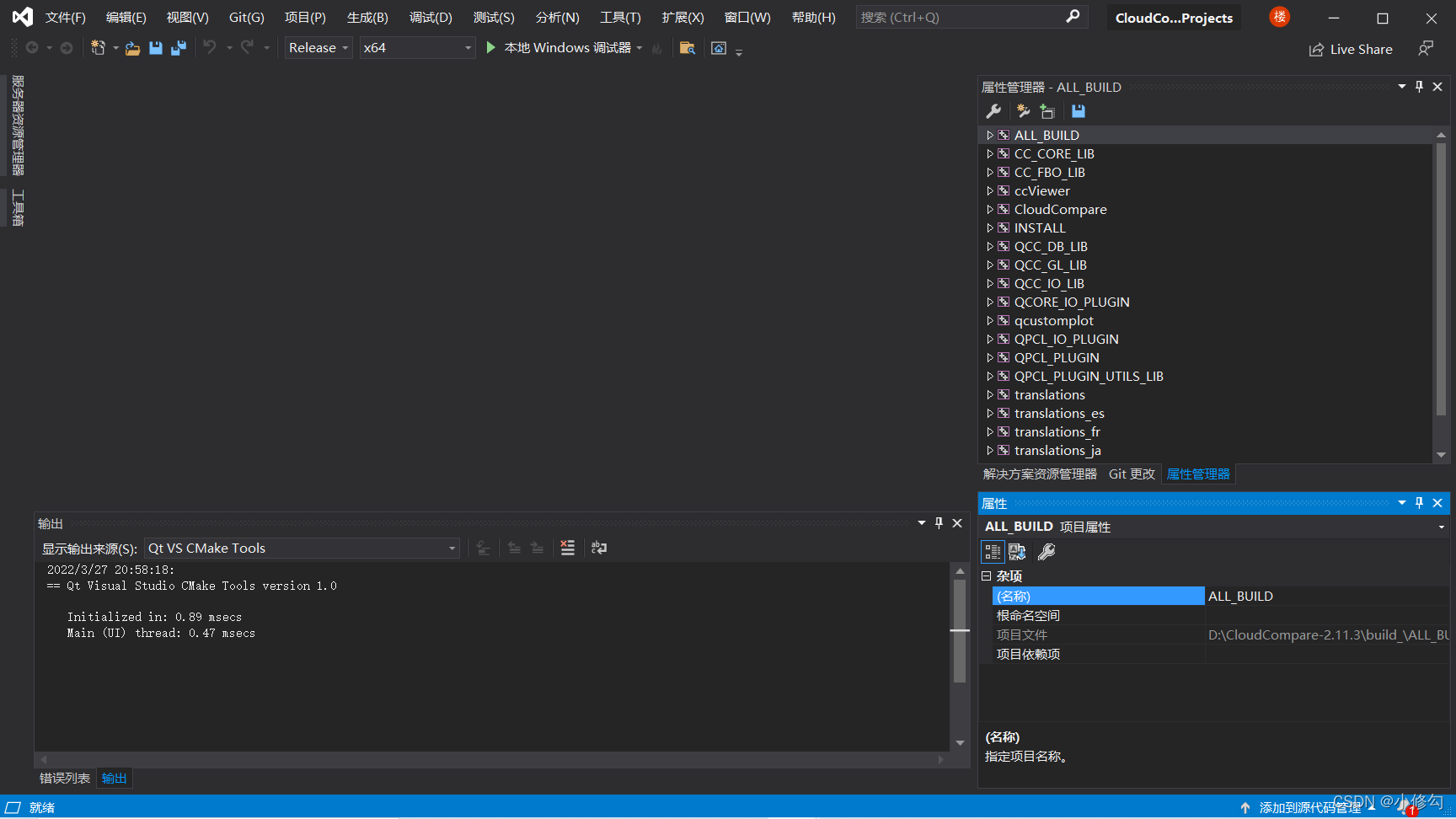Open the Release configuration dropdown

click(x=318, y=48)
